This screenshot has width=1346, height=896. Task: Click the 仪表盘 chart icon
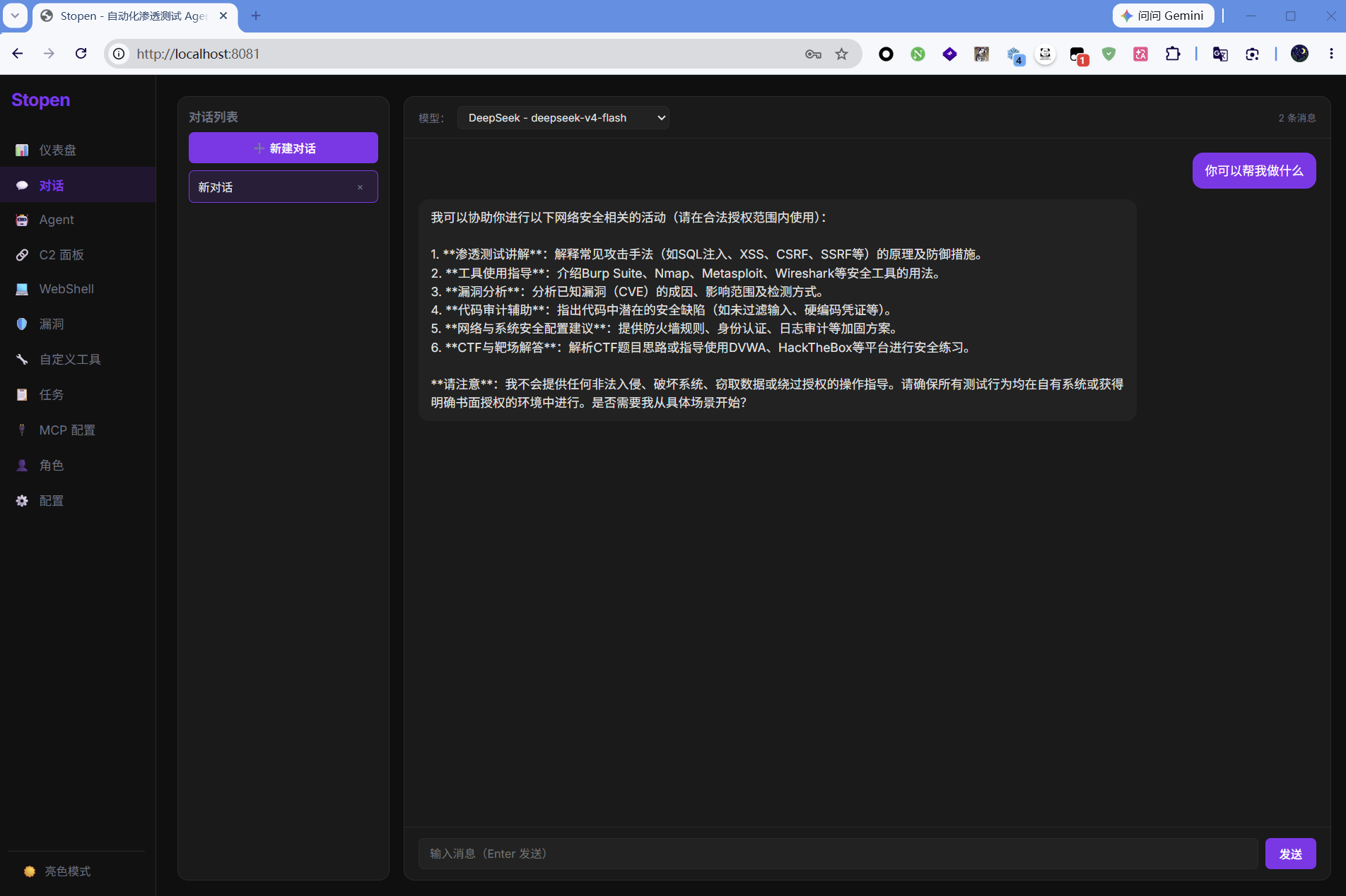(22, 150)
